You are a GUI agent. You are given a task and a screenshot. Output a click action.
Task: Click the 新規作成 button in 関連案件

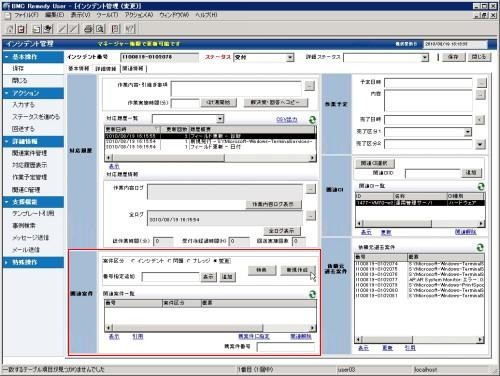coord(297,270)
